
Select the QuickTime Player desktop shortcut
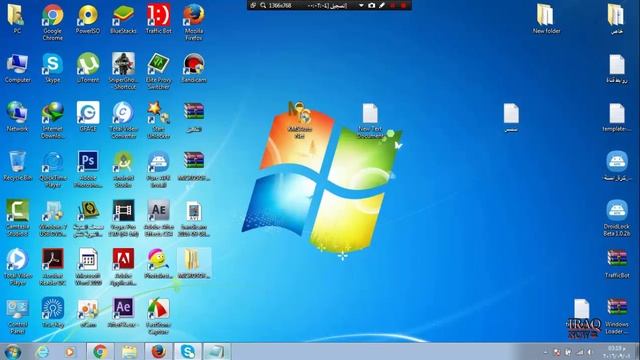[x=53, y=168]
